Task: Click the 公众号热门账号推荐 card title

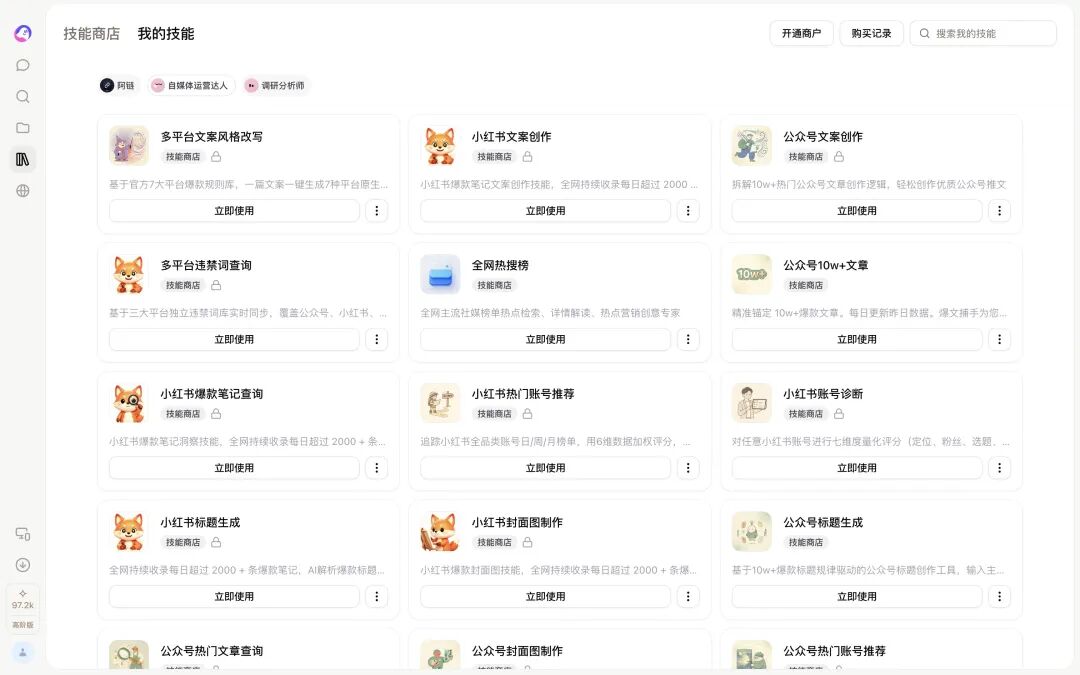Action: (834, 651)
